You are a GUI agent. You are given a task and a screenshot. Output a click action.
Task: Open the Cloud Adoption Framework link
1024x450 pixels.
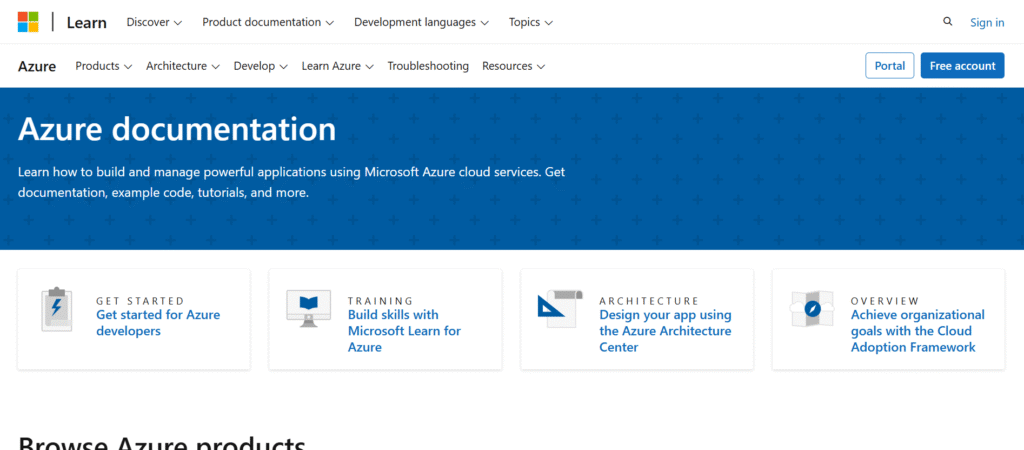(917, 331)
